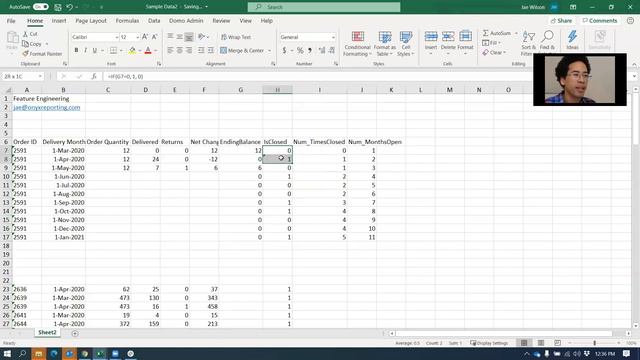The width and height of the screenshot is (640, 360).
Task: Open Sort & Filter menu
Action: coord(528,43)
